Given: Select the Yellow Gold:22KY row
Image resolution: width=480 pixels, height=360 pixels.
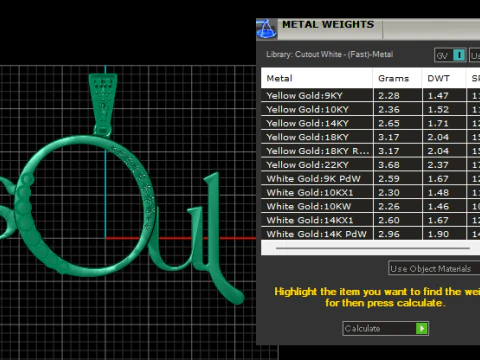Looking at the screenshot, I should (370, 165).
